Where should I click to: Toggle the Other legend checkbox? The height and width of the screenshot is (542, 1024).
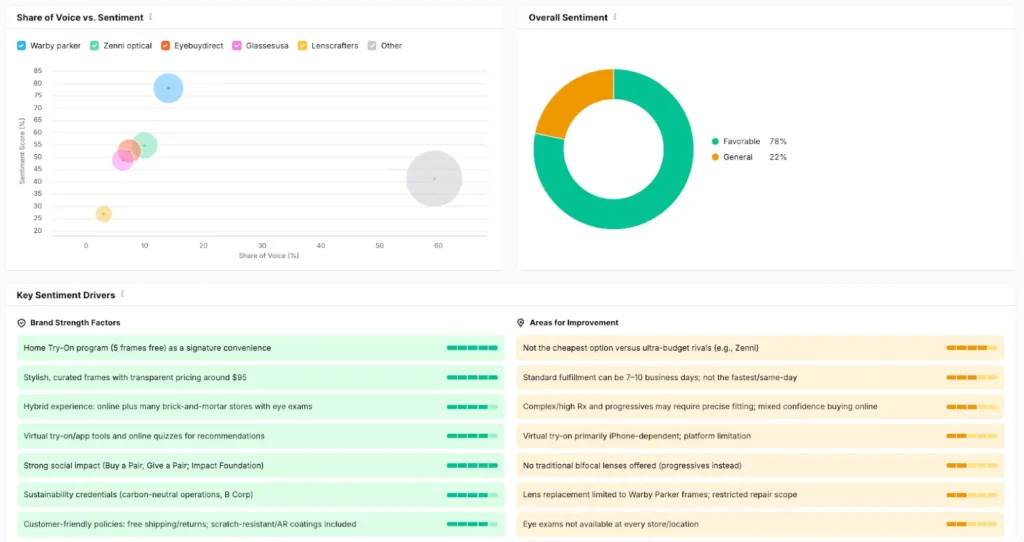(x=372, y=46)
